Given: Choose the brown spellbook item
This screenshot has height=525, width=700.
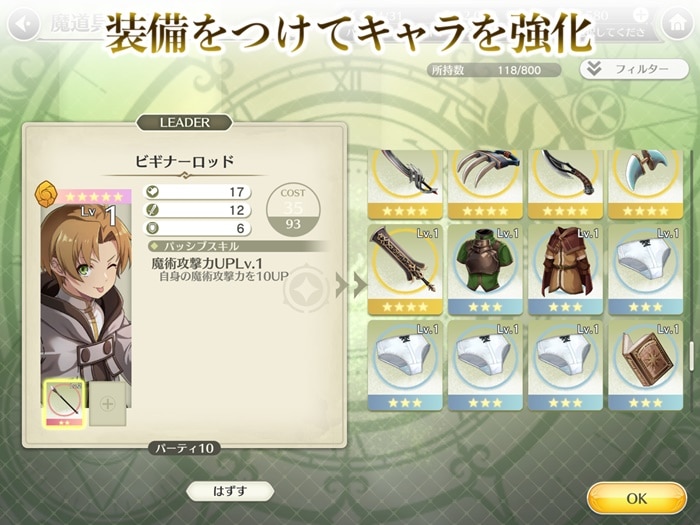Looking at the screenshot, I should pyautogui.click(x=646, y=365).
